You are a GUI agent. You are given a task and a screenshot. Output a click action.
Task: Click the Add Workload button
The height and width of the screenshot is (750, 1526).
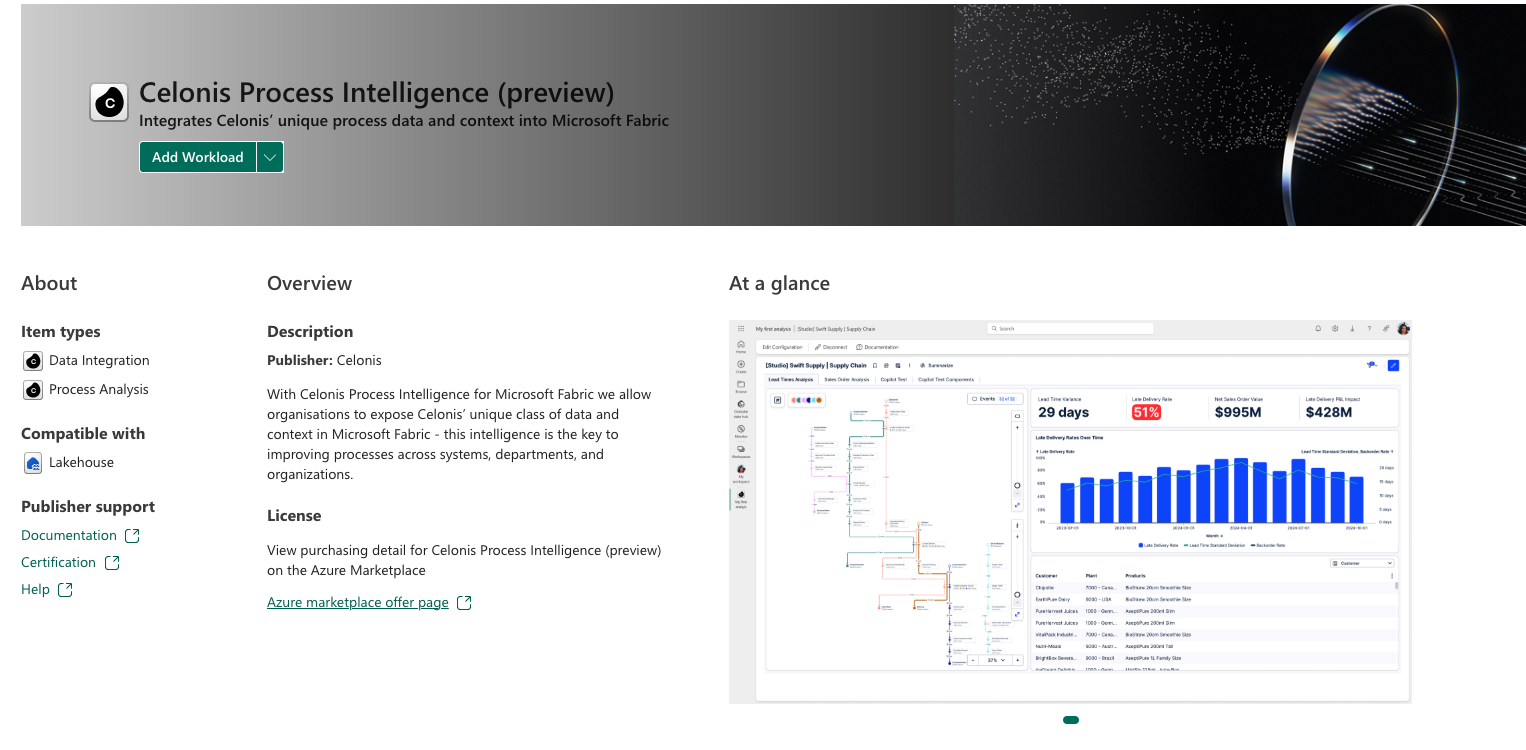tap(197, 157)
